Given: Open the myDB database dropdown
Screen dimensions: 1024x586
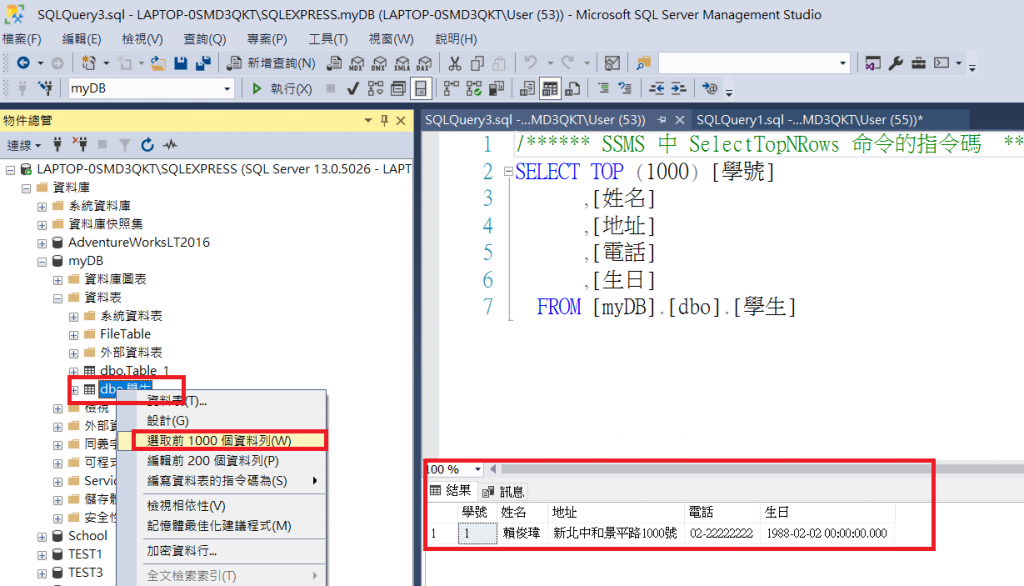Looking at the screenshot, I should pos(227,88).
